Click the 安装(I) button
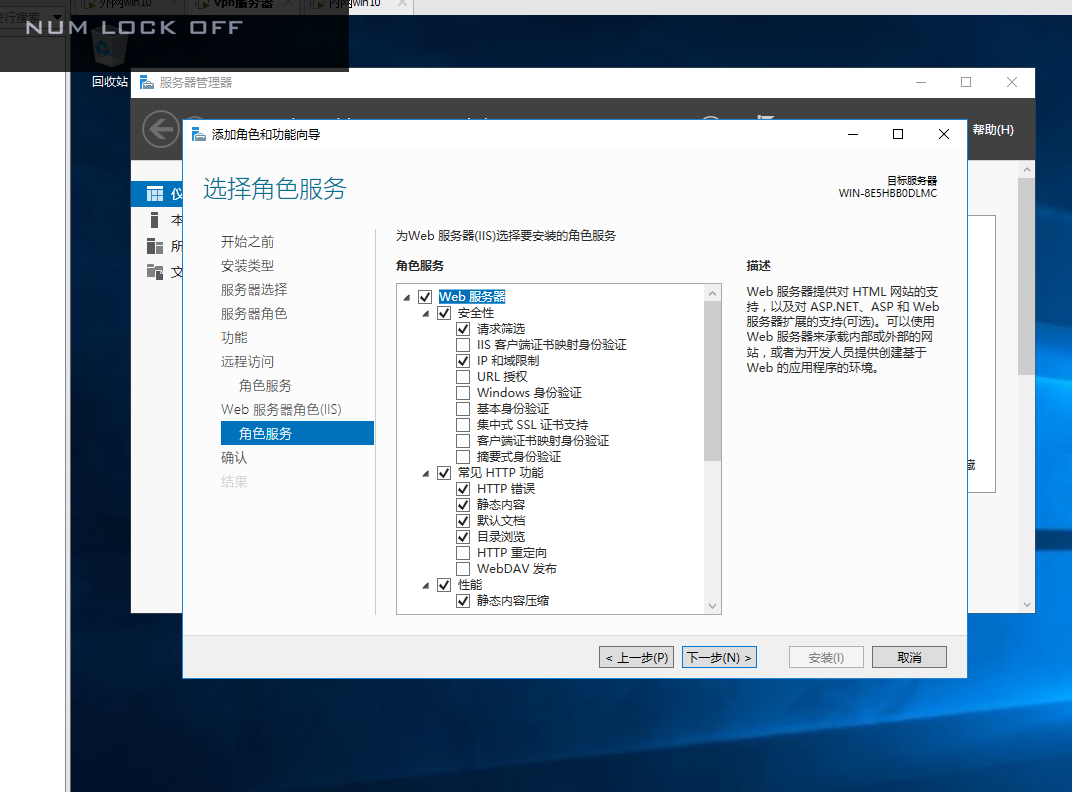 click(826, 657)
